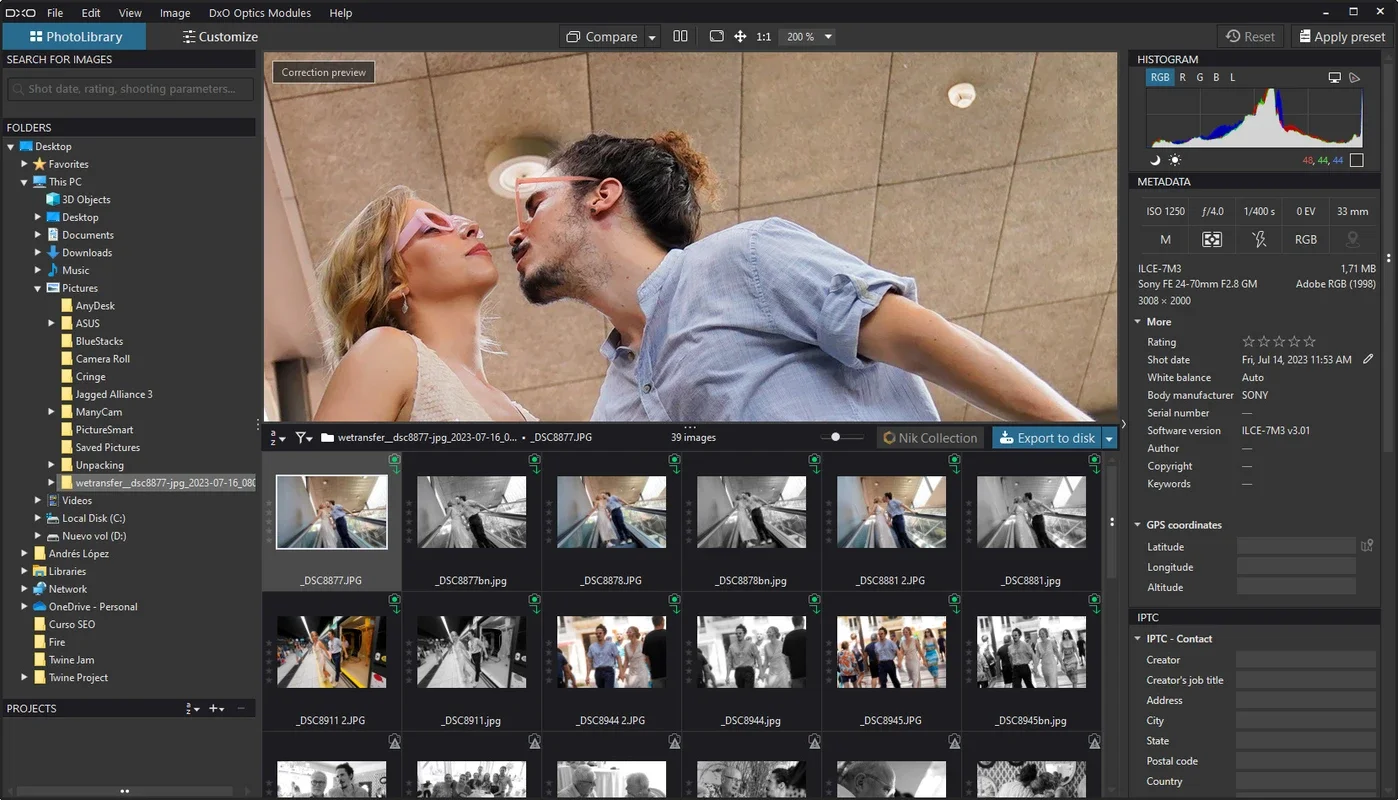Viewport: 1398px width, 800px height.
Task: Click the destination gamut warning icon in histogram
Action: point(1355,77)
